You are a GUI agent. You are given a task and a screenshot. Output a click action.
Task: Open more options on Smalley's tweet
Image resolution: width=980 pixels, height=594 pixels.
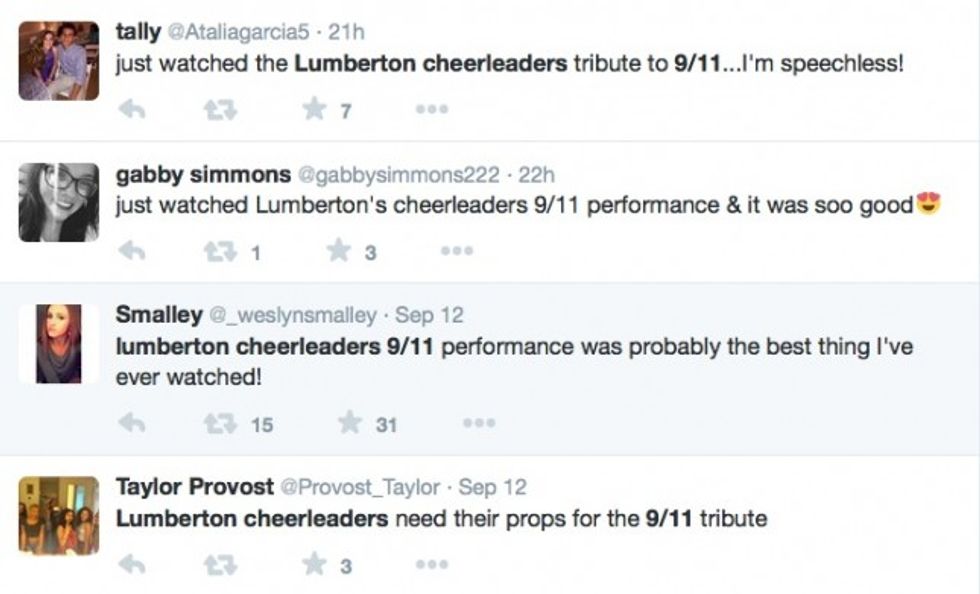pyautogui.click(x=478, y=424)
